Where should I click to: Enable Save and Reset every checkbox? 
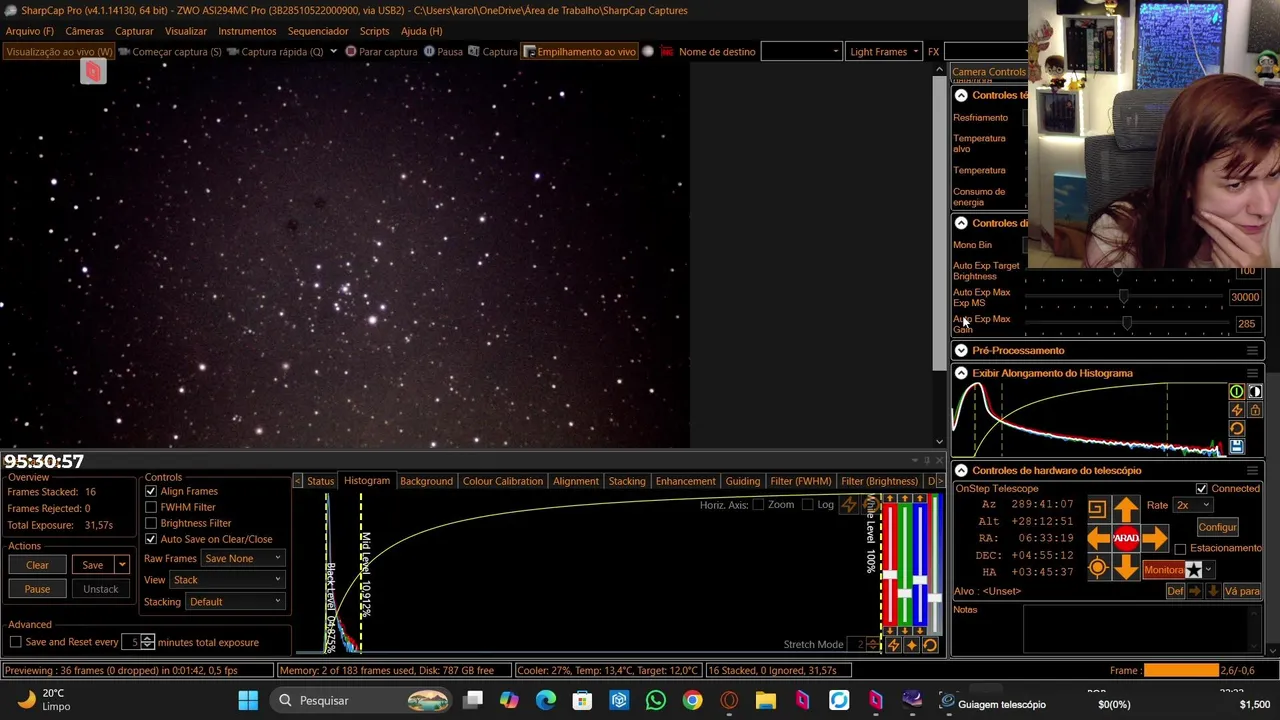[15, 642]
